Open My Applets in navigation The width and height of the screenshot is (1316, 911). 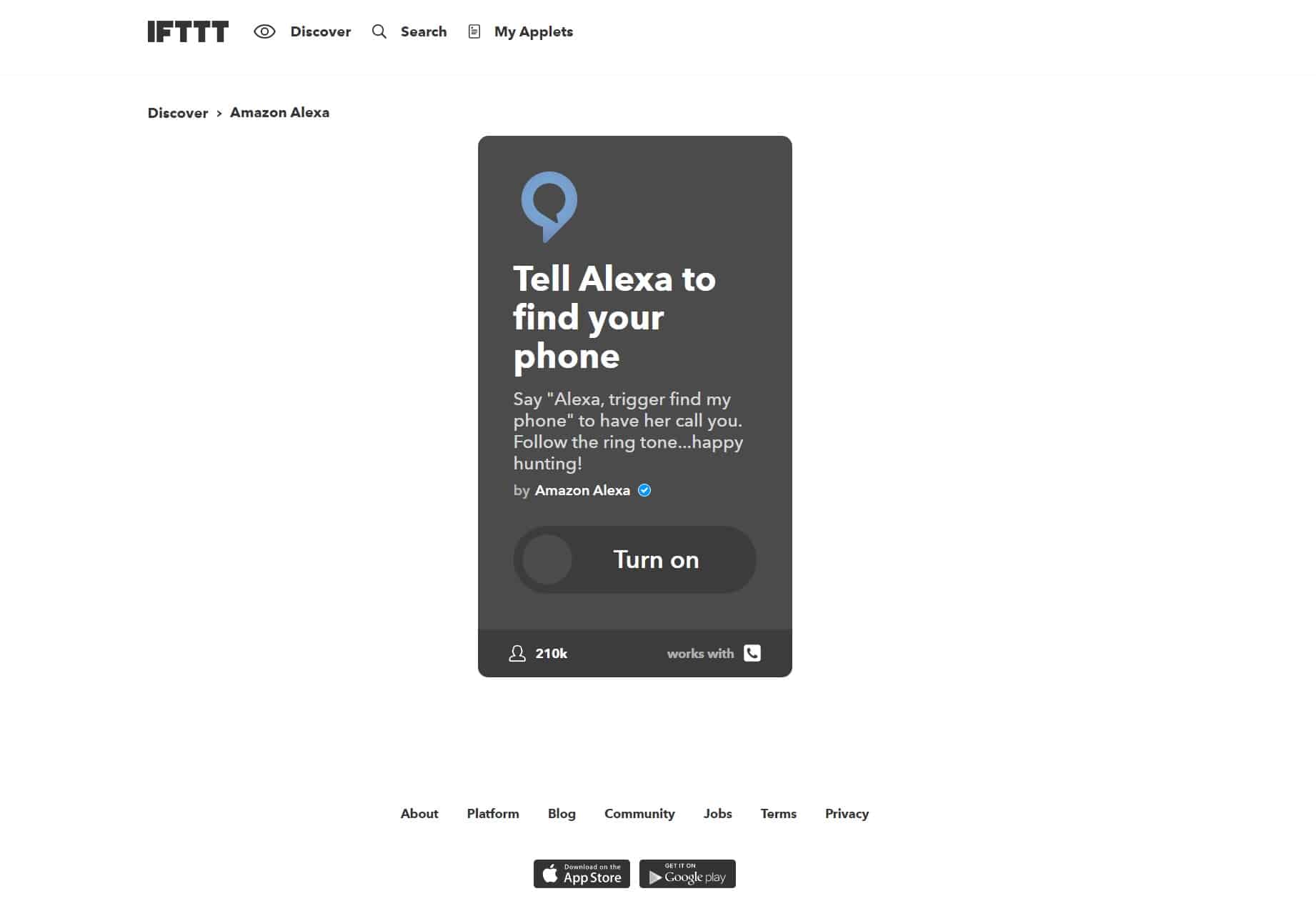[534, 31]
